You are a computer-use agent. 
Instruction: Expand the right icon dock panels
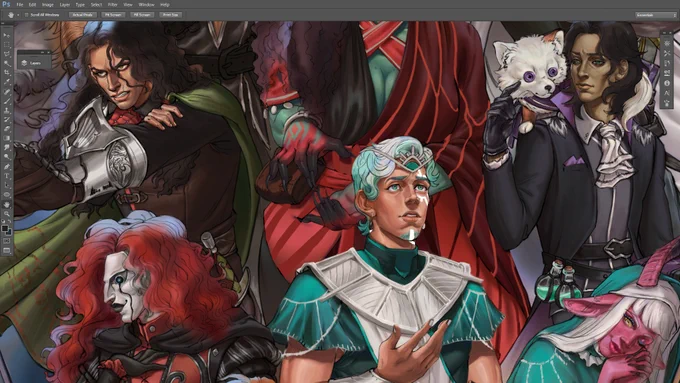pos(664,33)
